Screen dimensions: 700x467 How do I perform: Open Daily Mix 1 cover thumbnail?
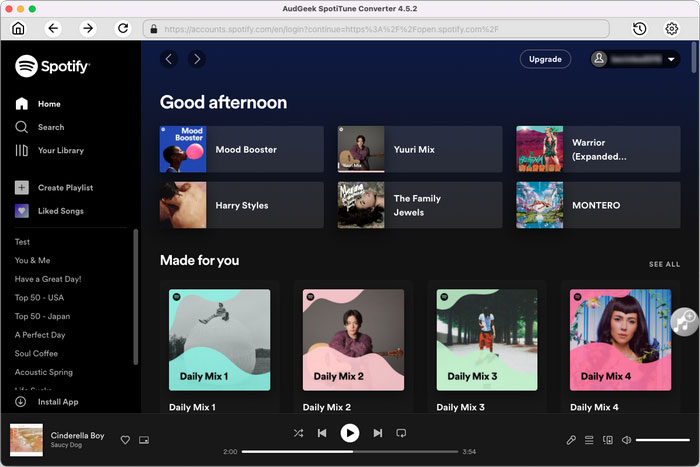click(x=219, y=340)
